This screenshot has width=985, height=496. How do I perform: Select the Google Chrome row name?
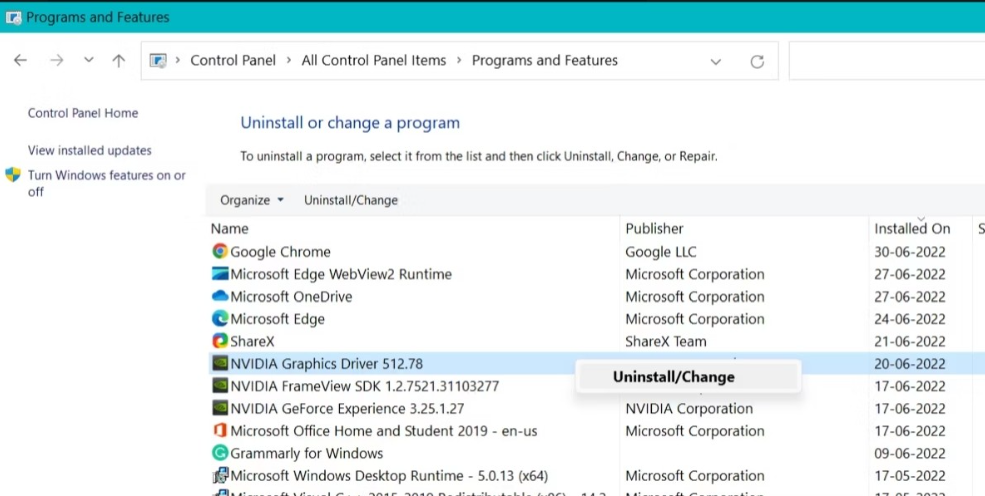(x=280, y=252)
